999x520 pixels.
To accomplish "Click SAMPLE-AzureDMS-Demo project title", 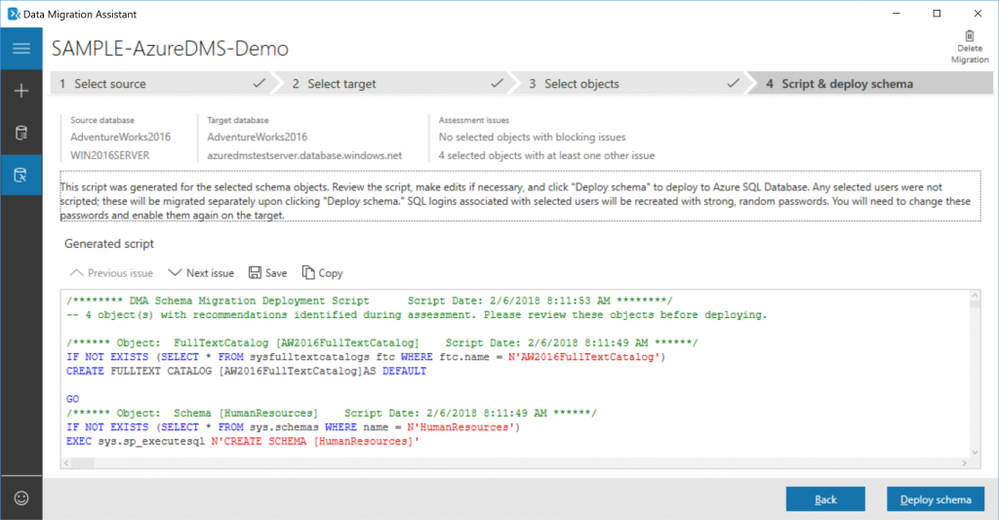I will pyautogui.click(x=170, y=48).
